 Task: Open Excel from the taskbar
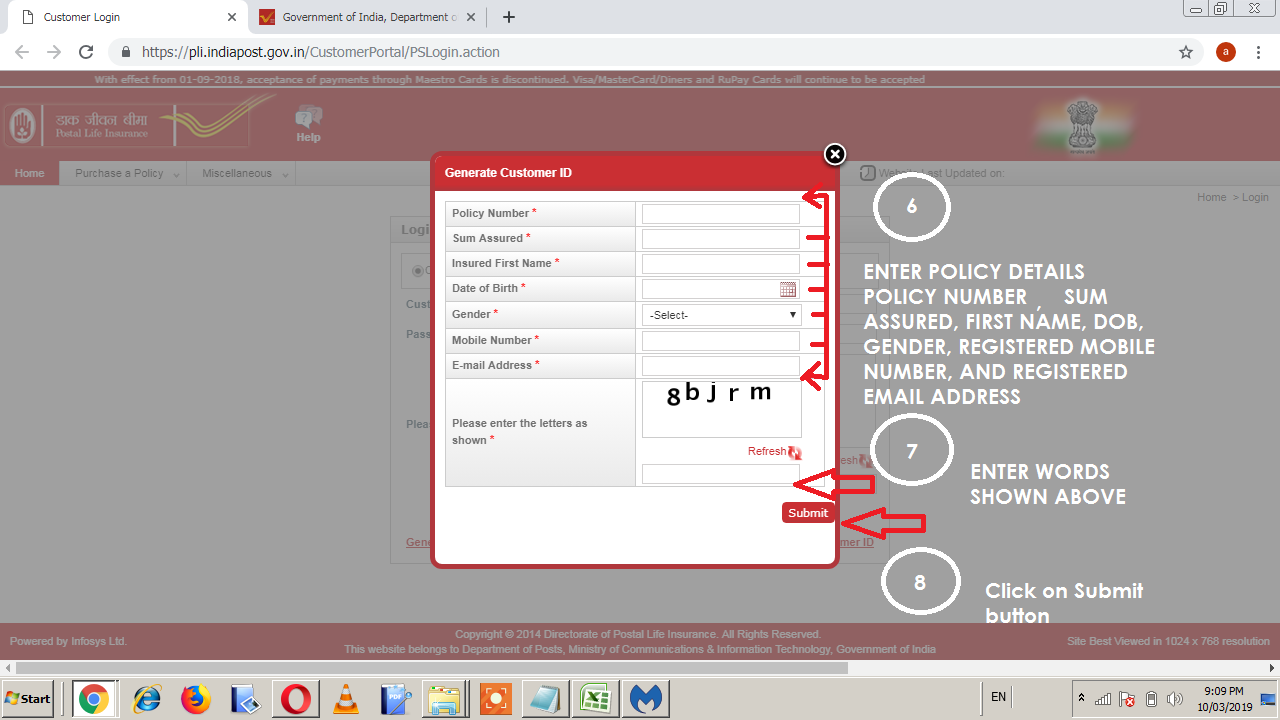coord(595,698)
